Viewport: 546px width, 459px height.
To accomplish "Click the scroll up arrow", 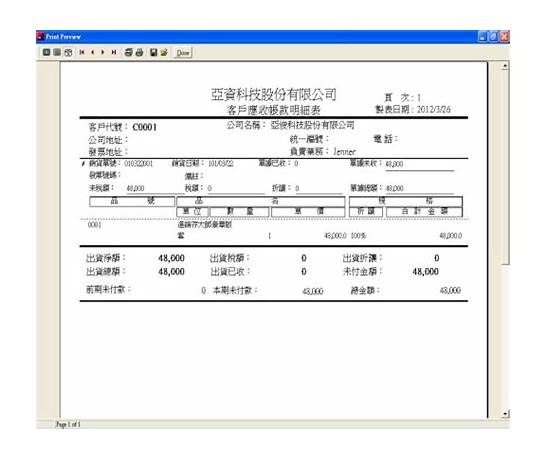I will pos(505,65).
